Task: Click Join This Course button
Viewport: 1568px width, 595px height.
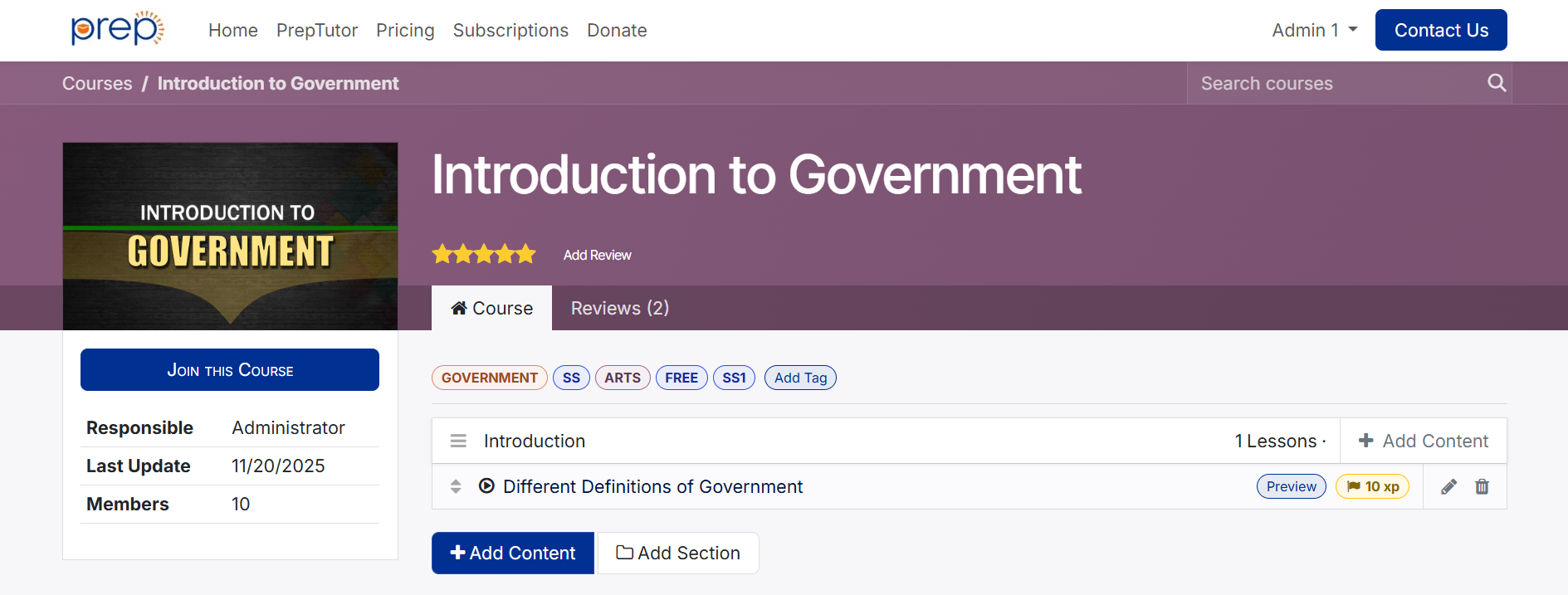Action: [x=230, y=369]
